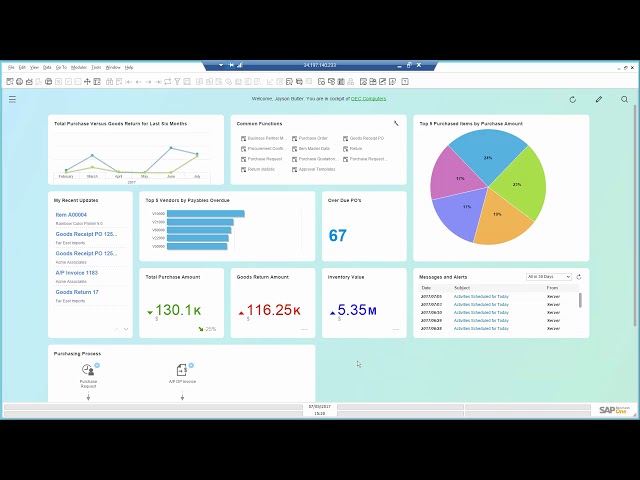Screen dimensions: 640x480
Task: Click the topmost vendor bar in Payables Overdue chart
Action: point(206,213)
